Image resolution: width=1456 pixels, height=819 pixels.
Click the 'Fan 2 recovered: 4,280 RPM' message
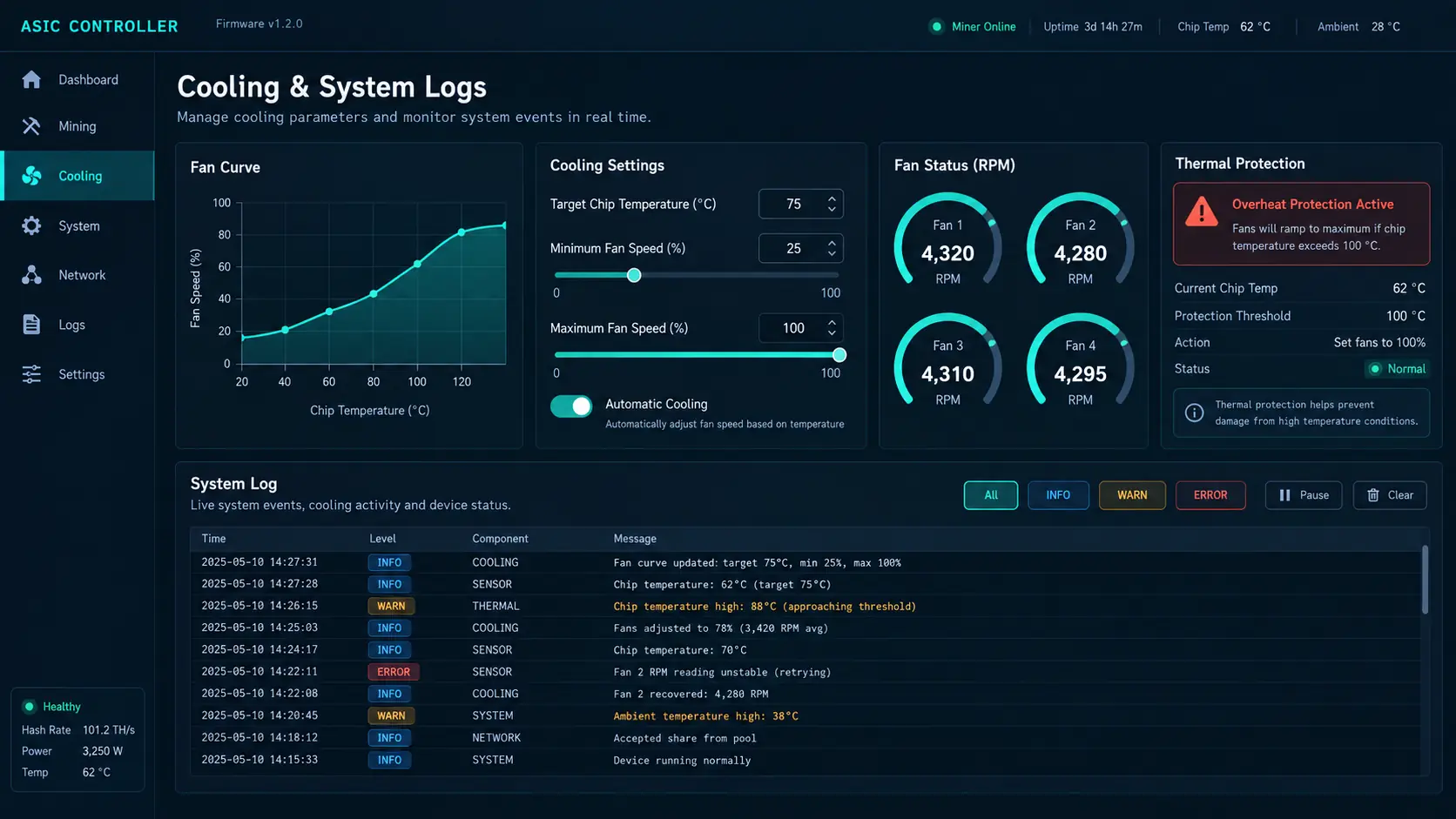691,695
